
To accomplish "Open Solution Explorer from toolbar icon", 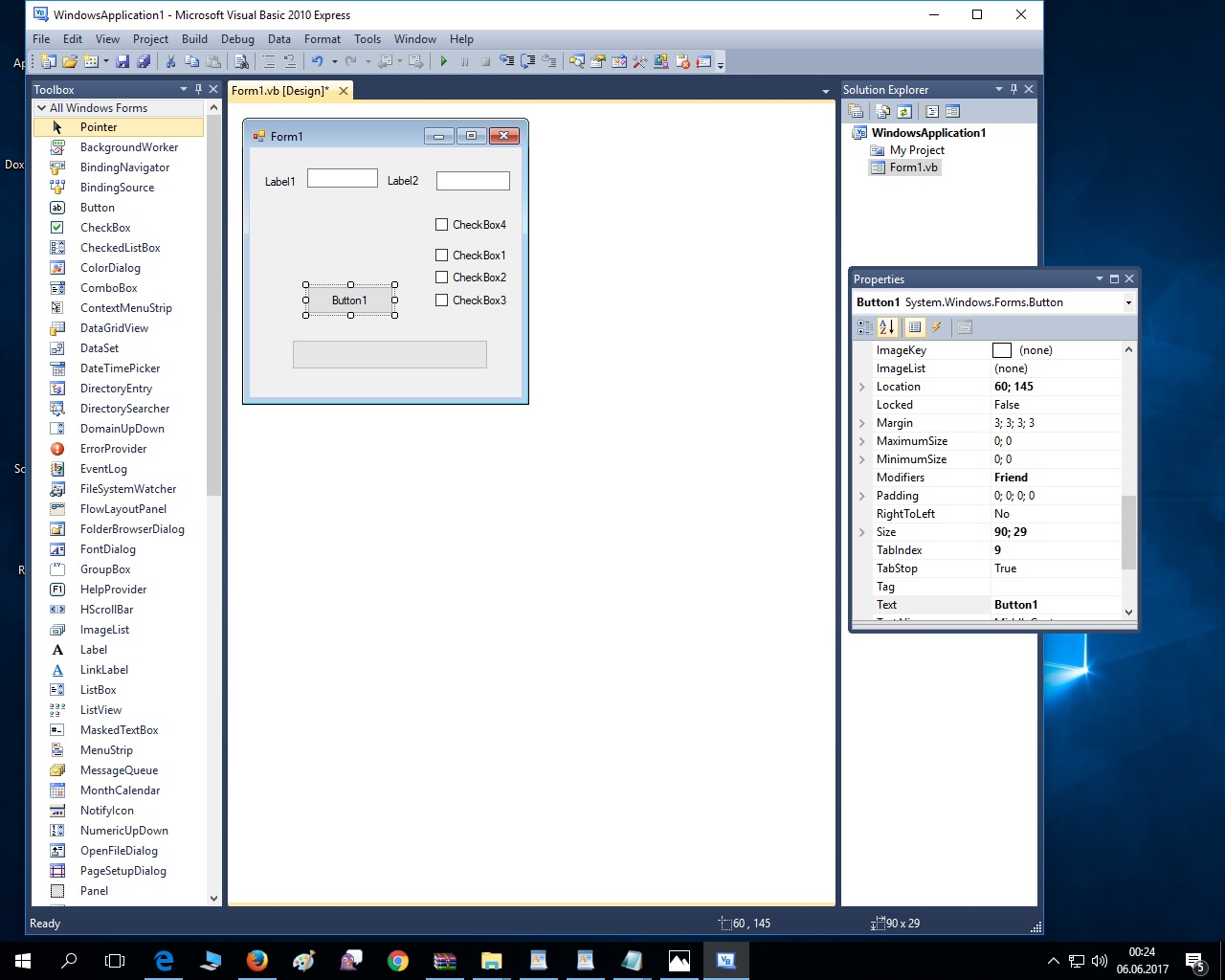I will coord(576,61).
